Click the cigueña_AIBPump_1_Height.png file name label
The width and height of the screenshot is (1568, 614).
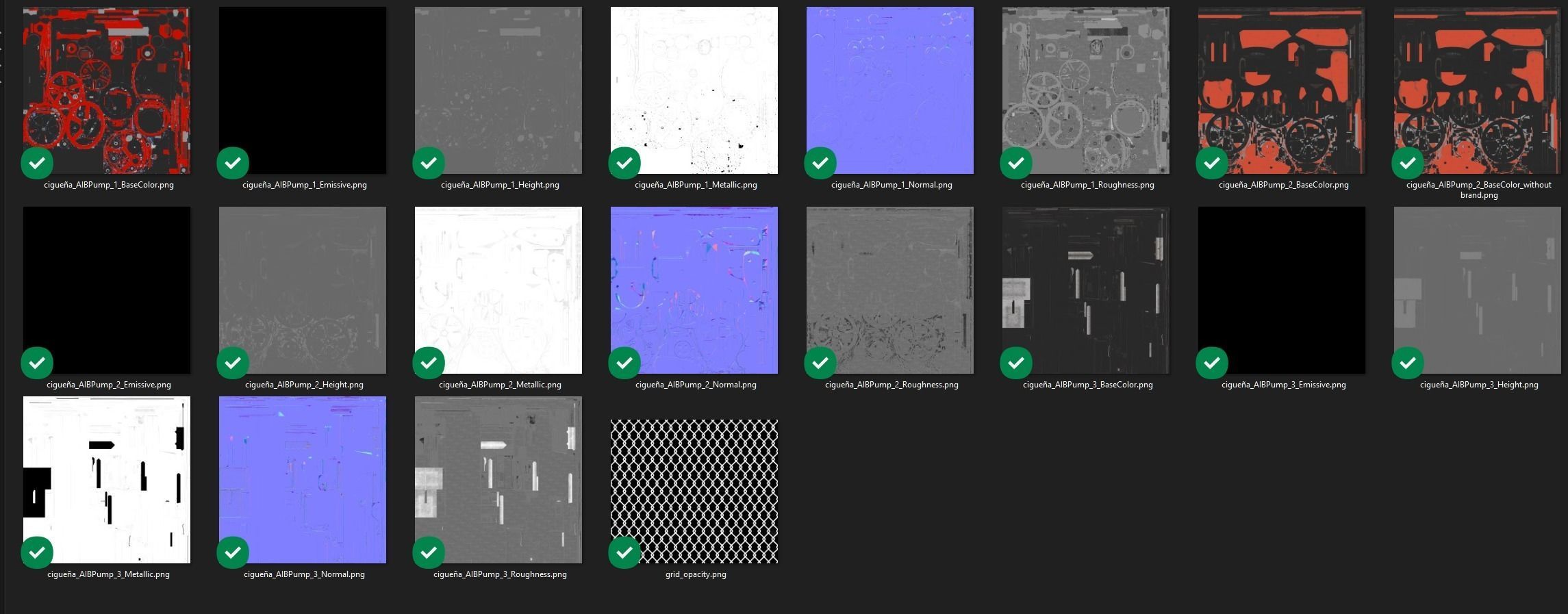pos(500,185)
